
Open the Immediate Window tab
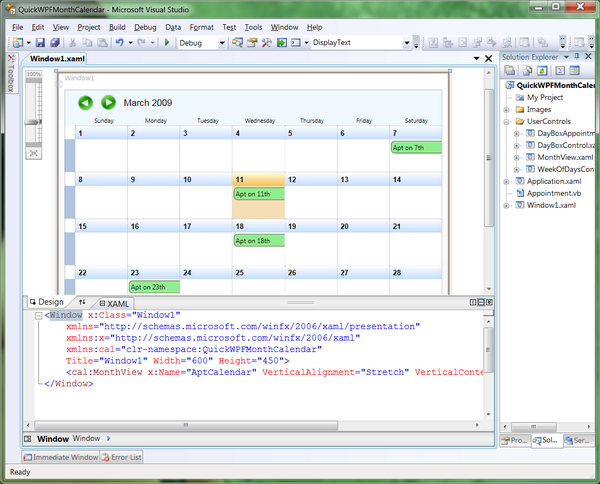[x=61, y=457]
